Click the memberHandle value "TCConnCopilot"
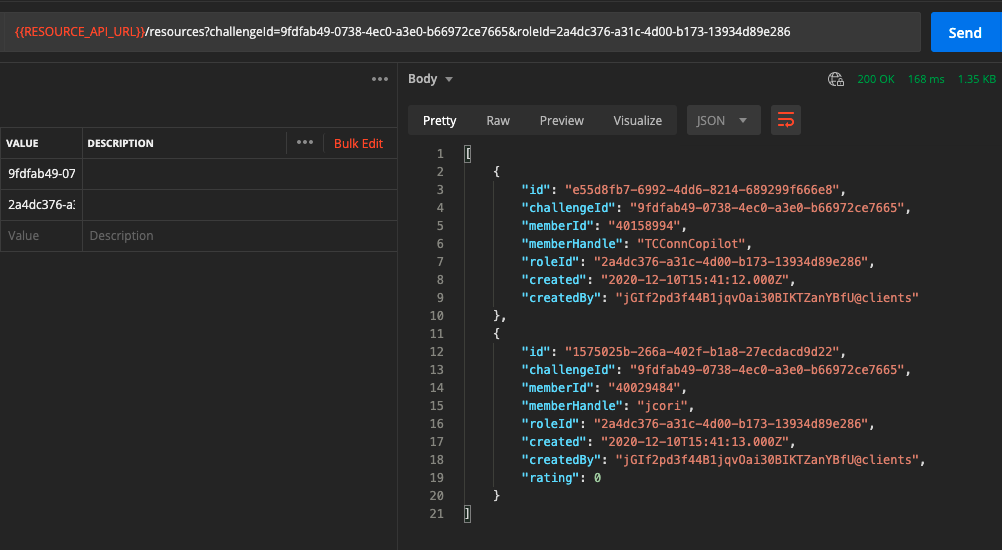 pyautogui.click(x=691, y=244)
